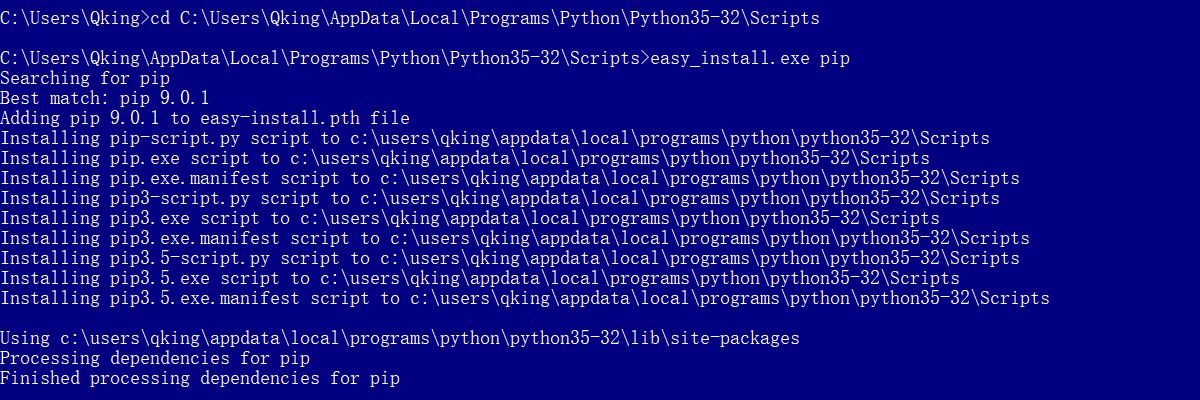Image resolution: width=1200 pixels, height=400 pixels.
Task: Click the cd command on the first line
Action: tap(160, 18)
